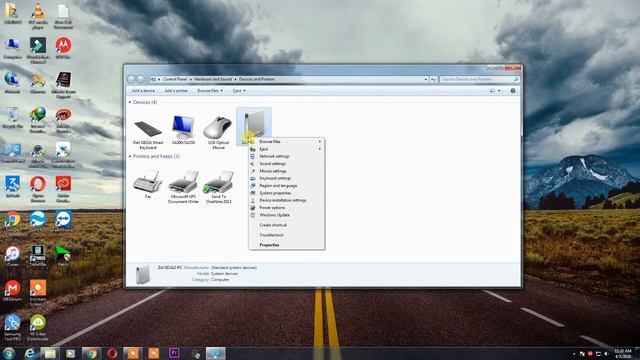Select the Dell wired keyboard device icon

point(148,129)
